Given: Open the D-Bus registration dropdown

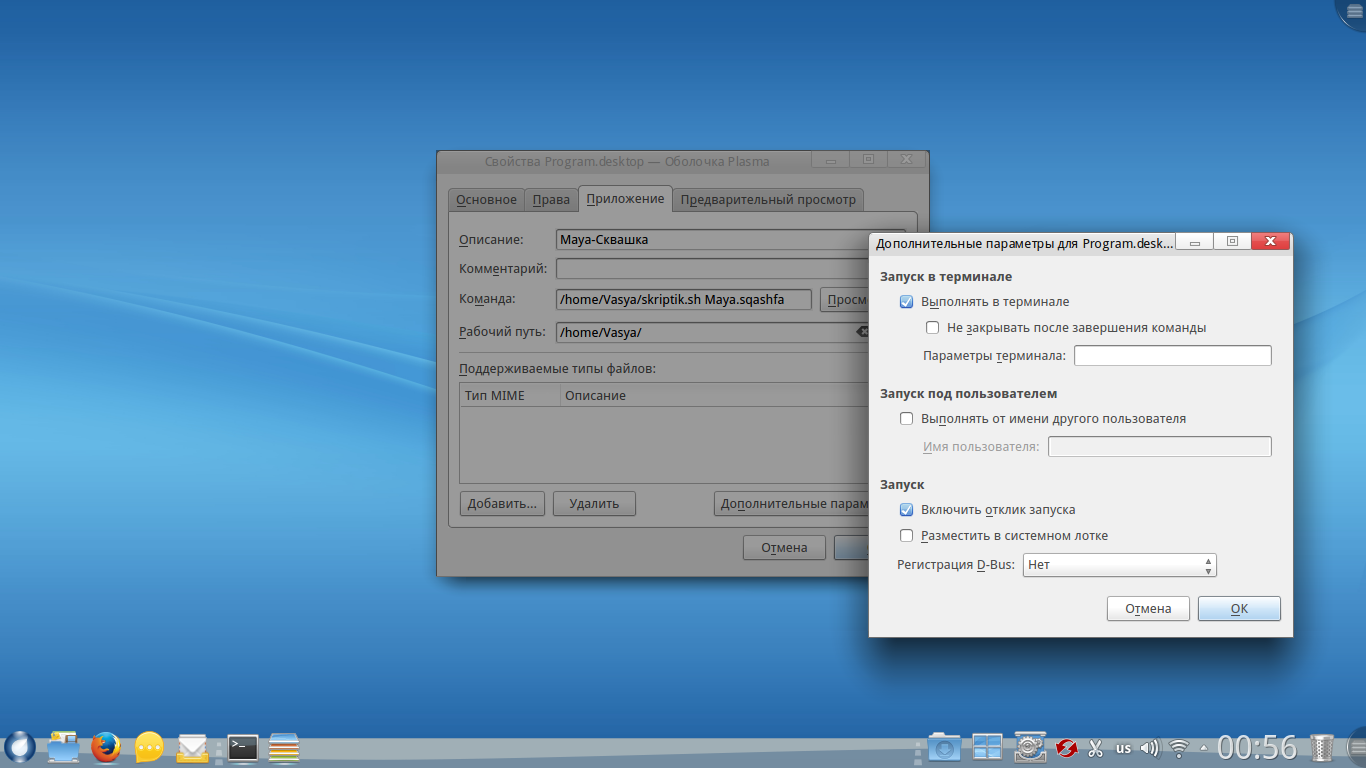Looking at the screenshot, I should click(1119, 565).
